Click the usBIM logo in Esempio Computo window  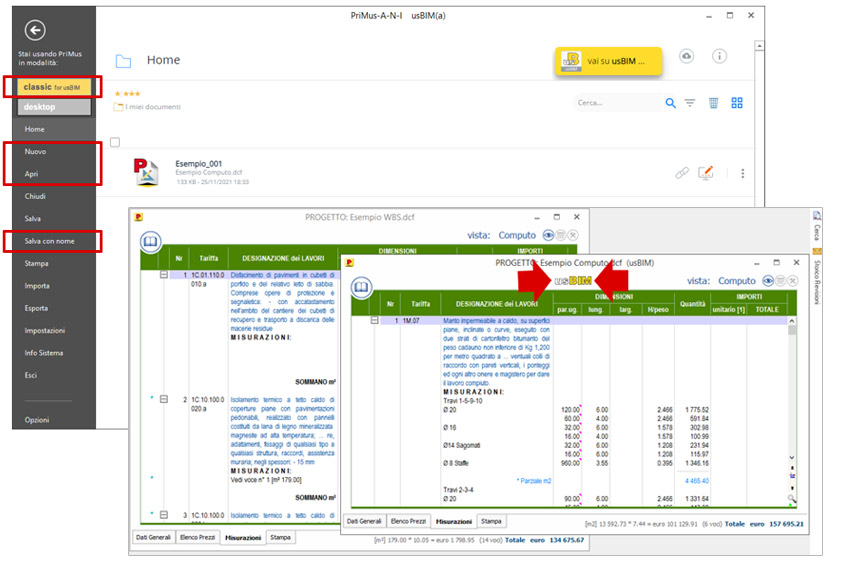pos(573,281)
